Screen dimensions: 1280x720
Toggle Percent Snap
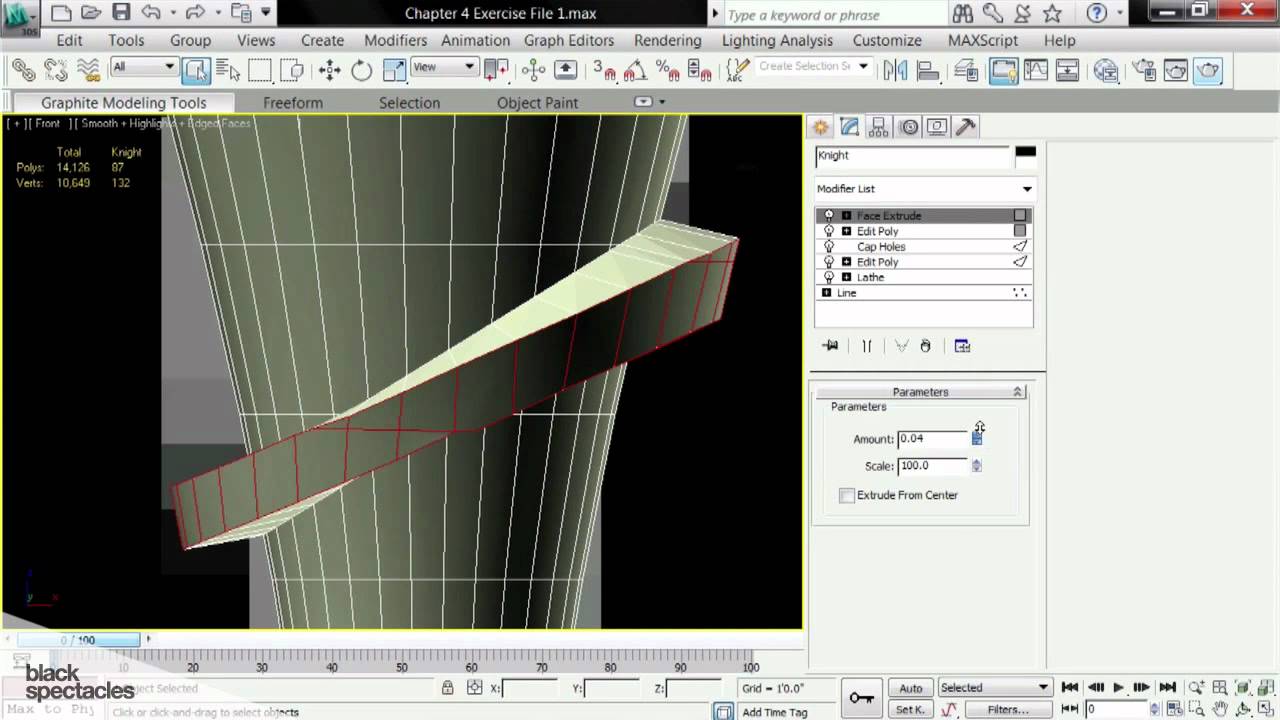coord(668,70)
